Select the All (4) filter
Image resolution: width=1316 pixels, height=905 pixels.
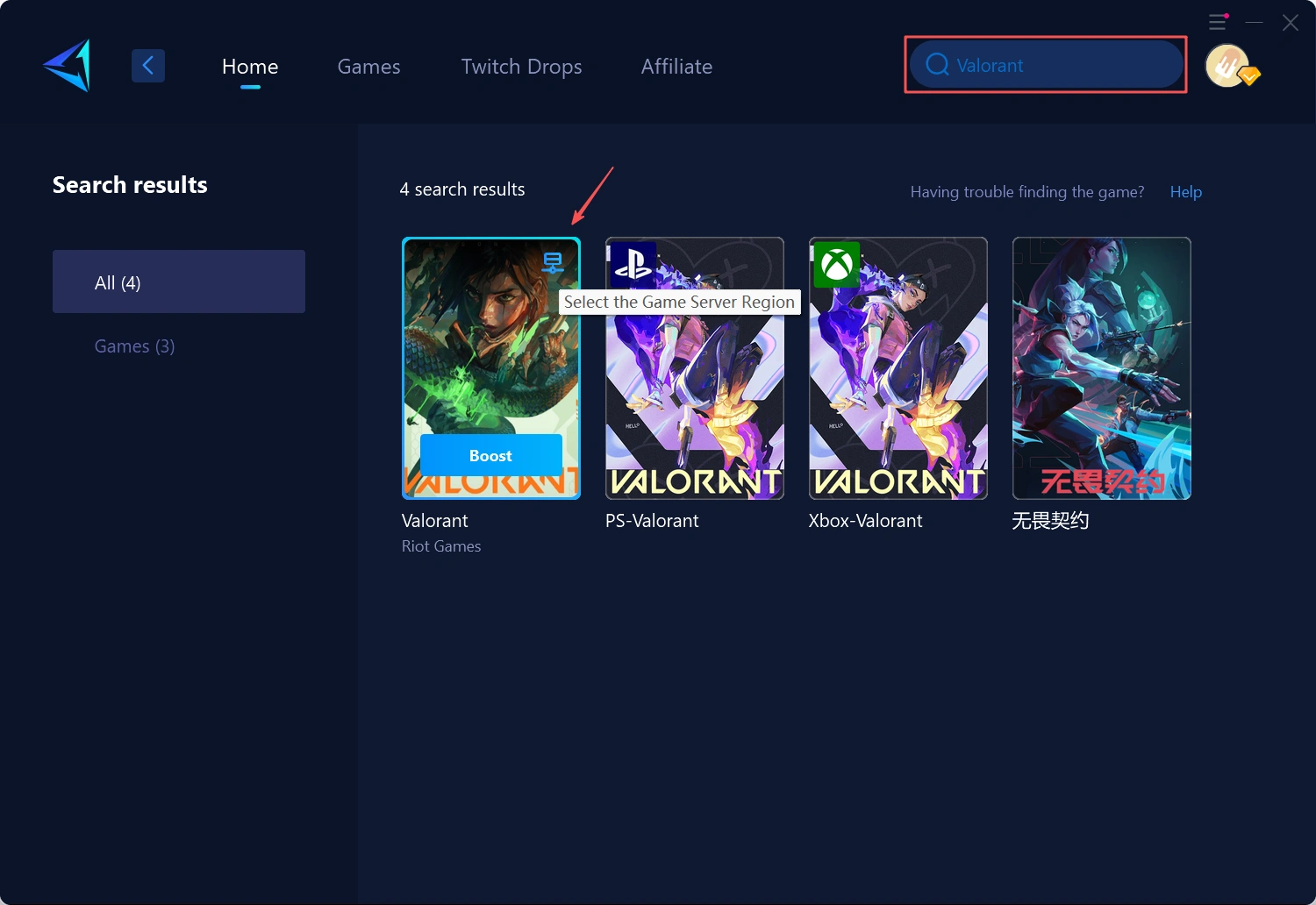pos(179,281)
